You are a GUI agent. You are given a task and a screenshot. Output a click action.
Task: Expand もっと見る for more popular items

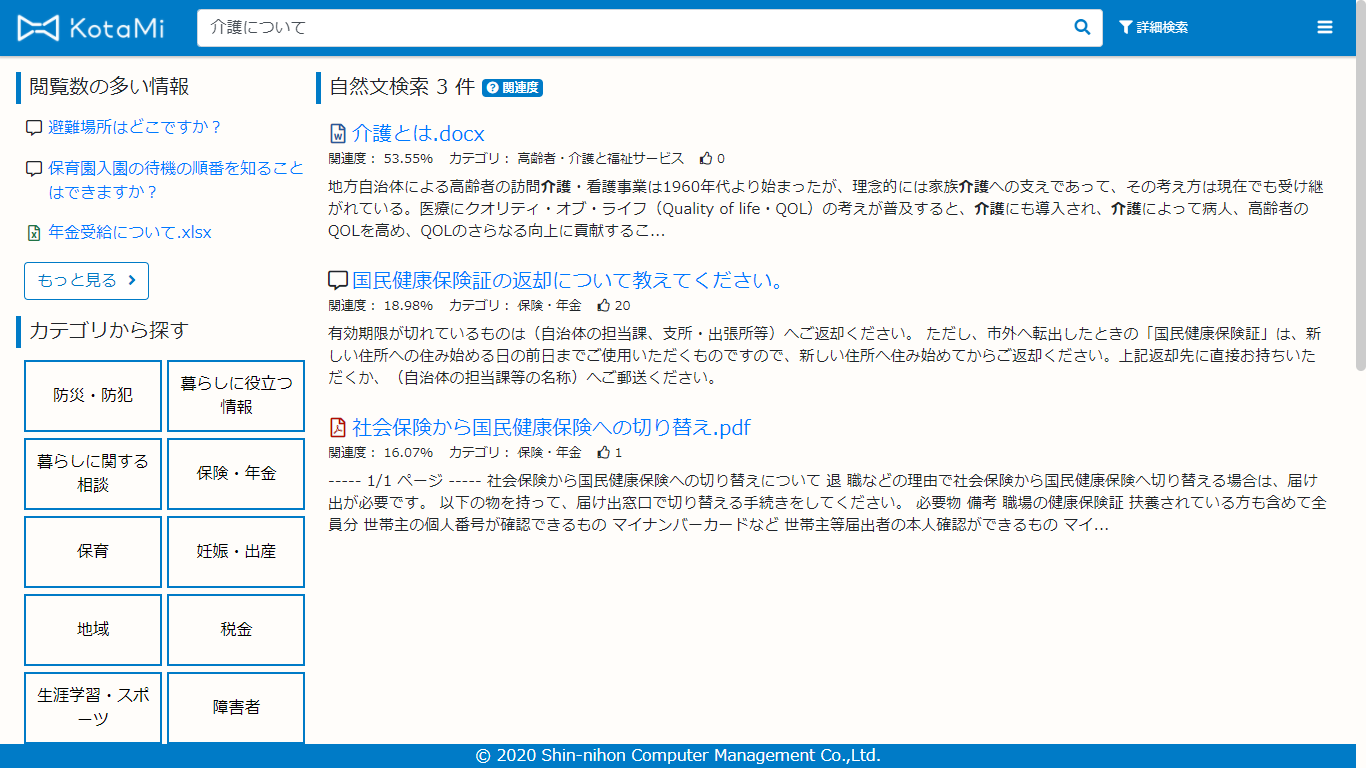[86, 281]
